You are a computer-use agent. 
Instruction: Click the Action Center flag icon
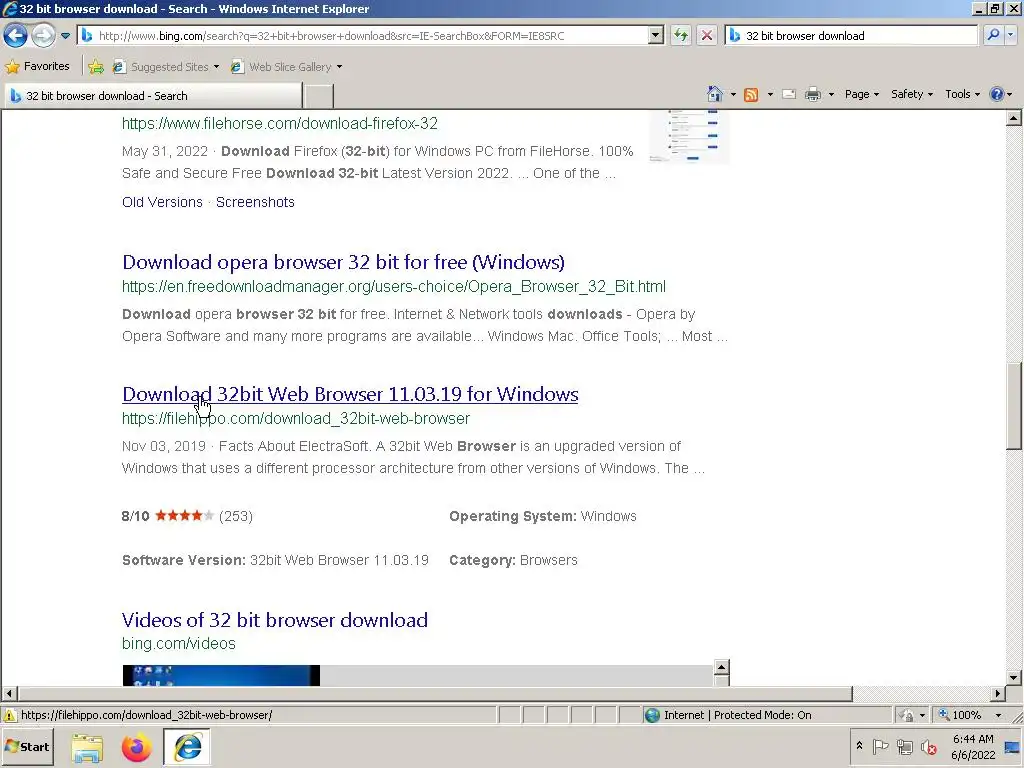pyautogui.click(x=880, y=746)
